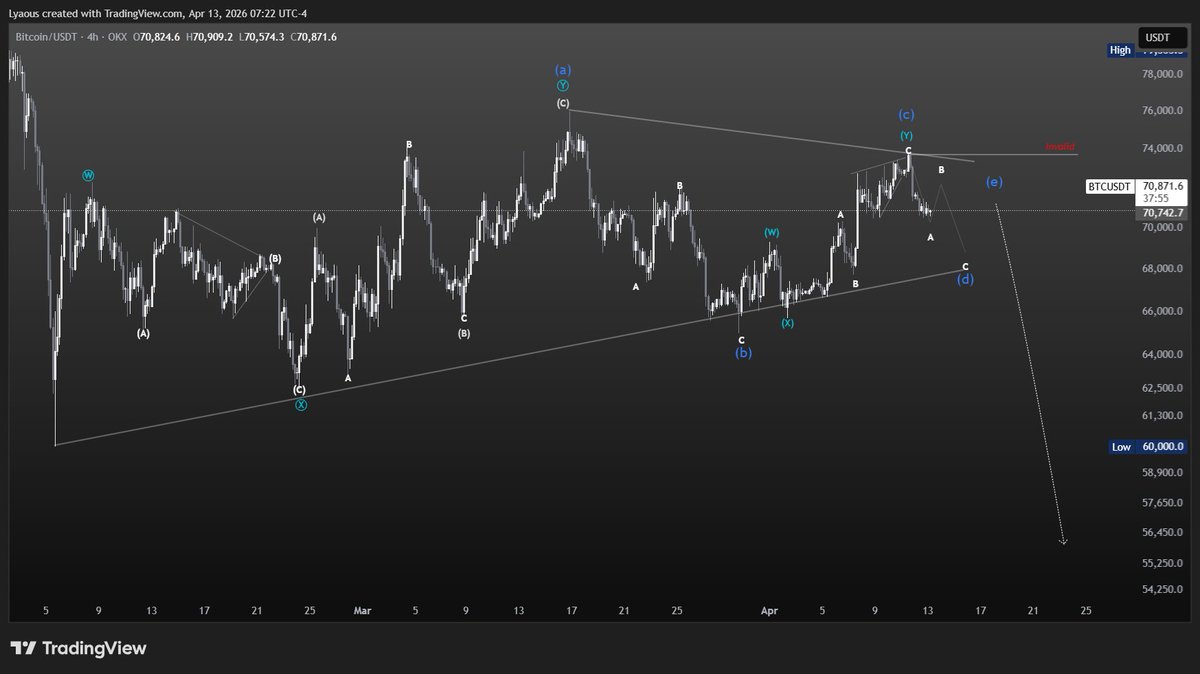1200x674 pixels.
Task: Select Mar on the time axis
Action: point(362,611)
